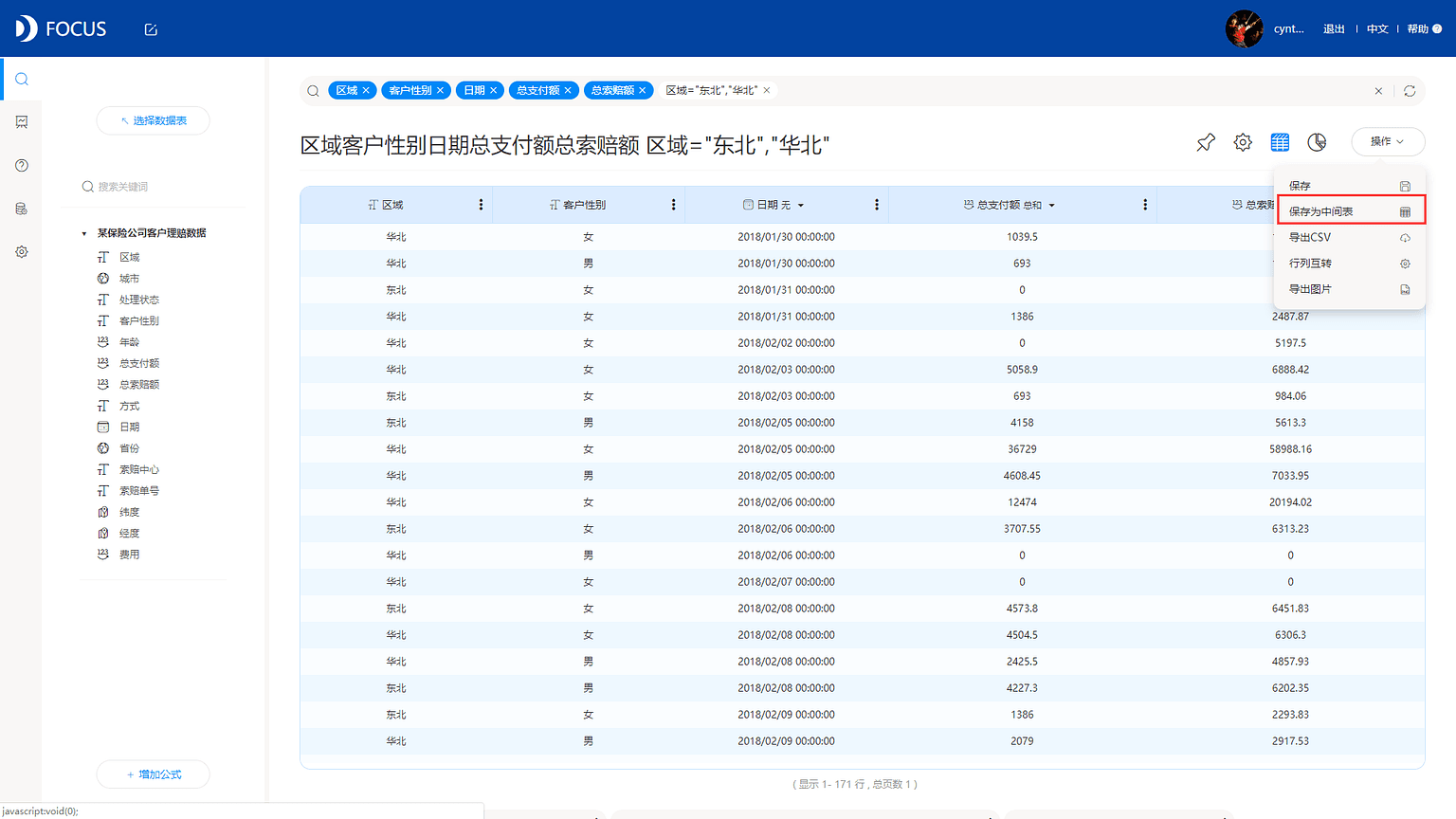Image resolution: width=1456 pixels, height=819 pixels.
Task: Select the 城市 field in the list
Action: pyautogui.click(x=130, y=279)
